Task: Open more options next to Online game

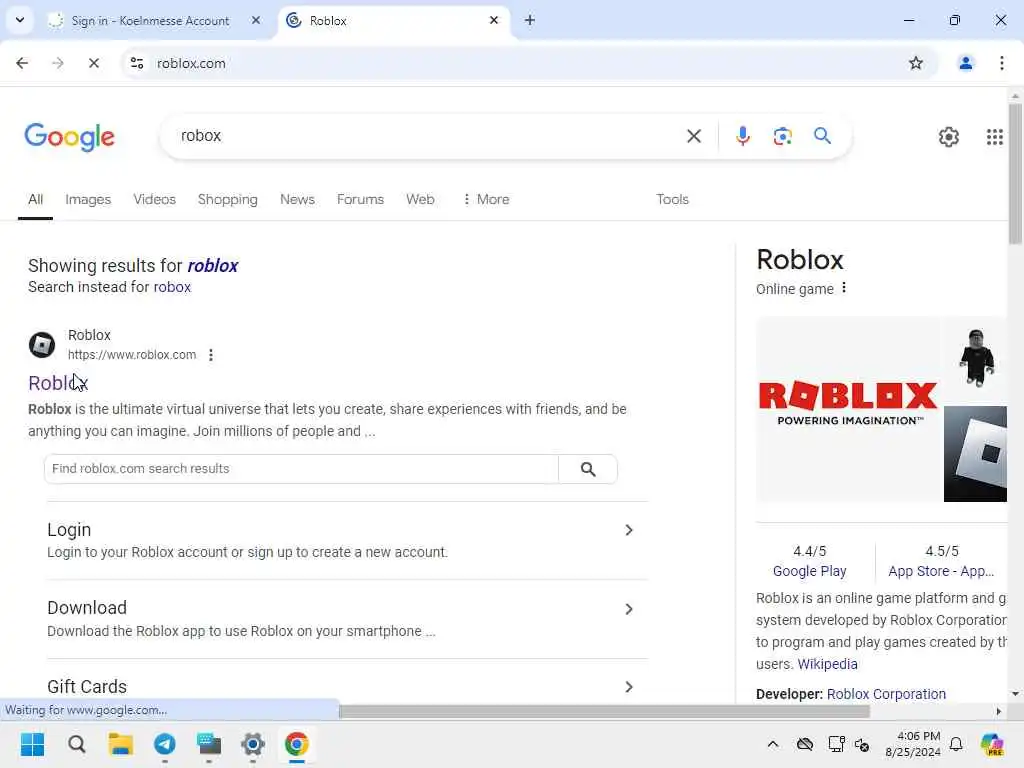Action: (x=844, y=288)
